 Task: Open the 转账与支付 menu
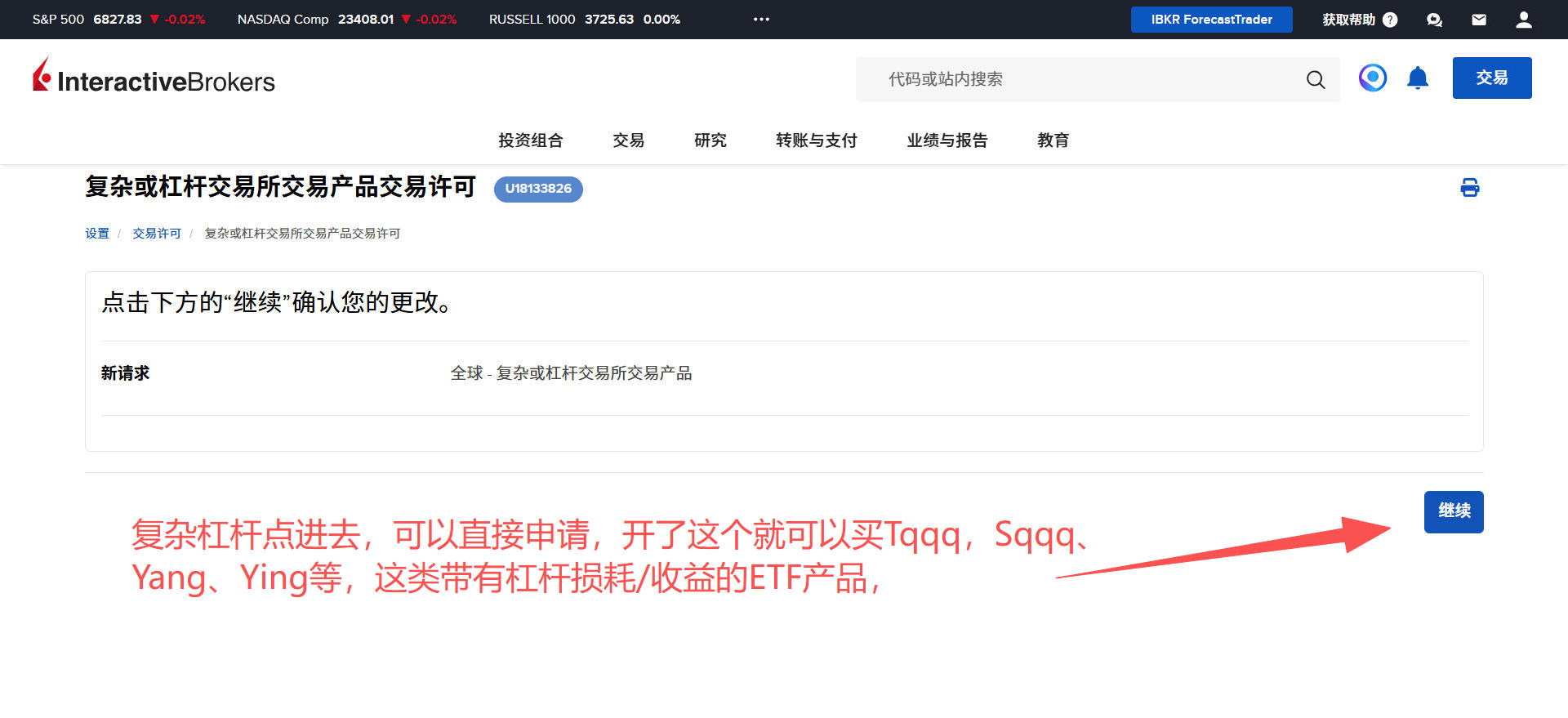pyautogui.click(x=816, y=140)
